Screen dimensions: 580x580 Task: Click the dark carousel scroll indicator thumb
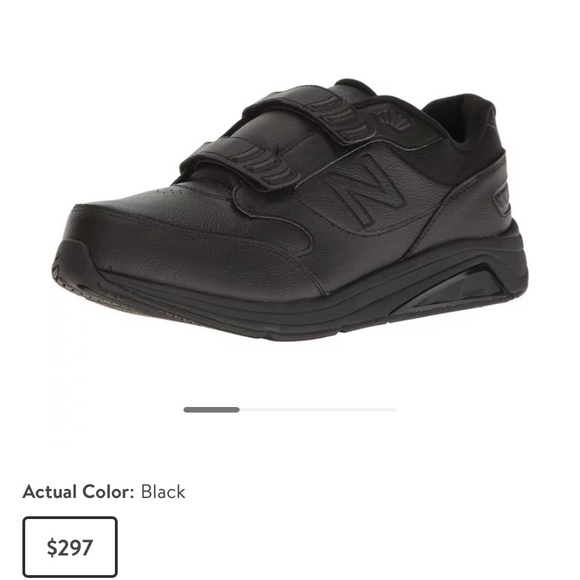click(x=212, y=409)
